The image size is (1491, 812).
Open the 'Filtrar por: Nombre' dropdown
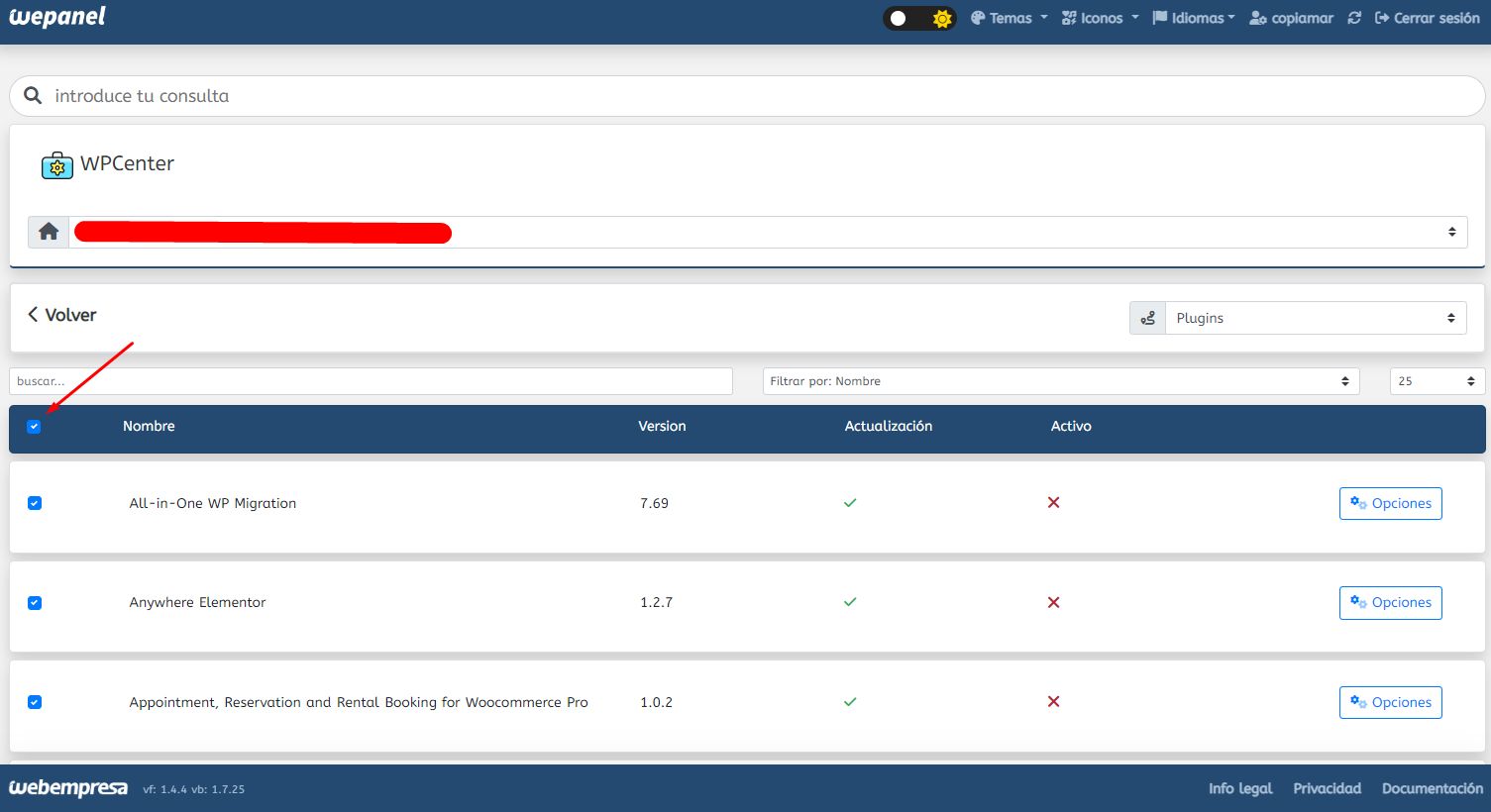tap(1061, 381)
